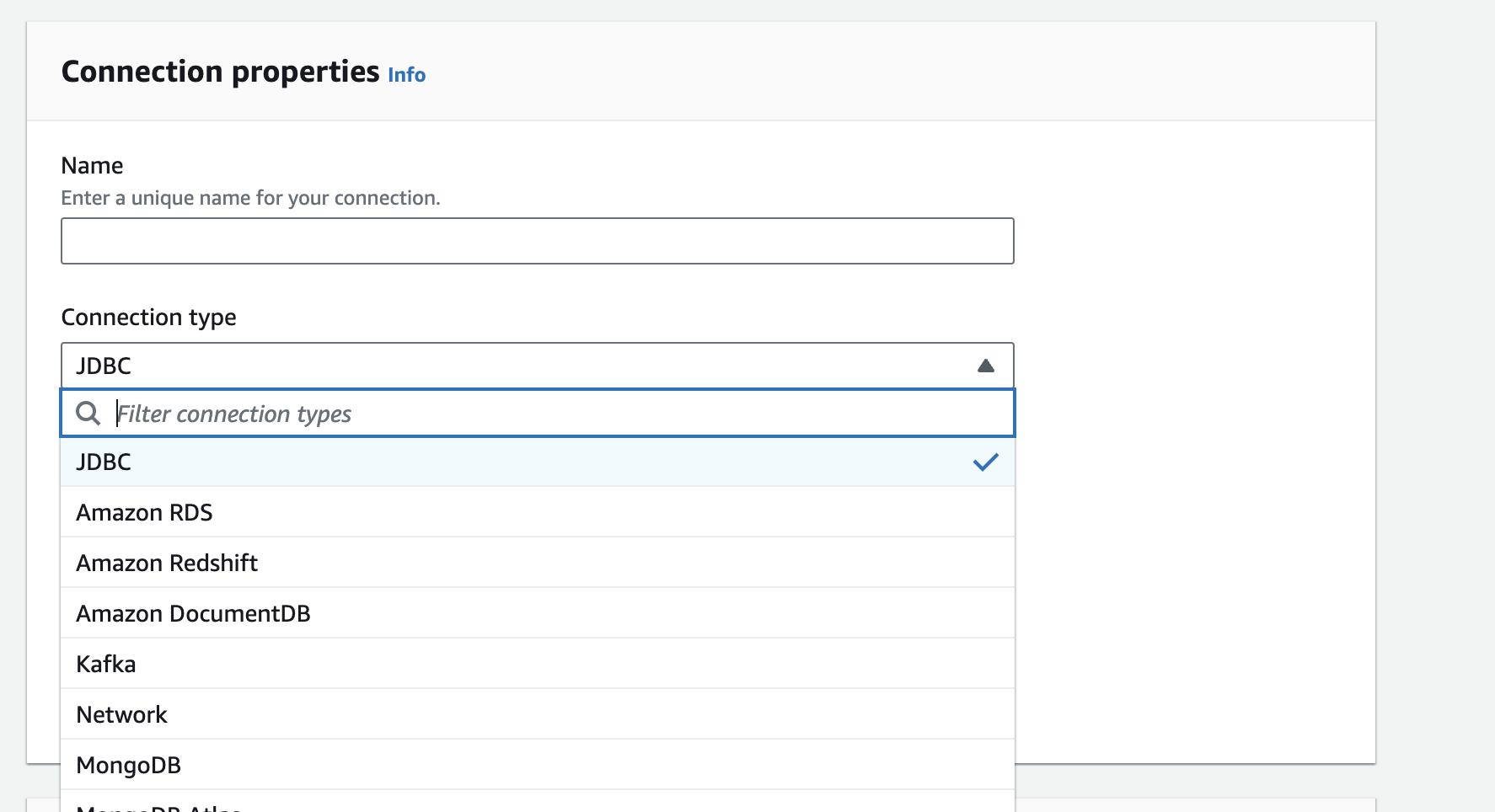Select Amazon Redshift from the list
The image size is (1495, 812).
[167, 563]
